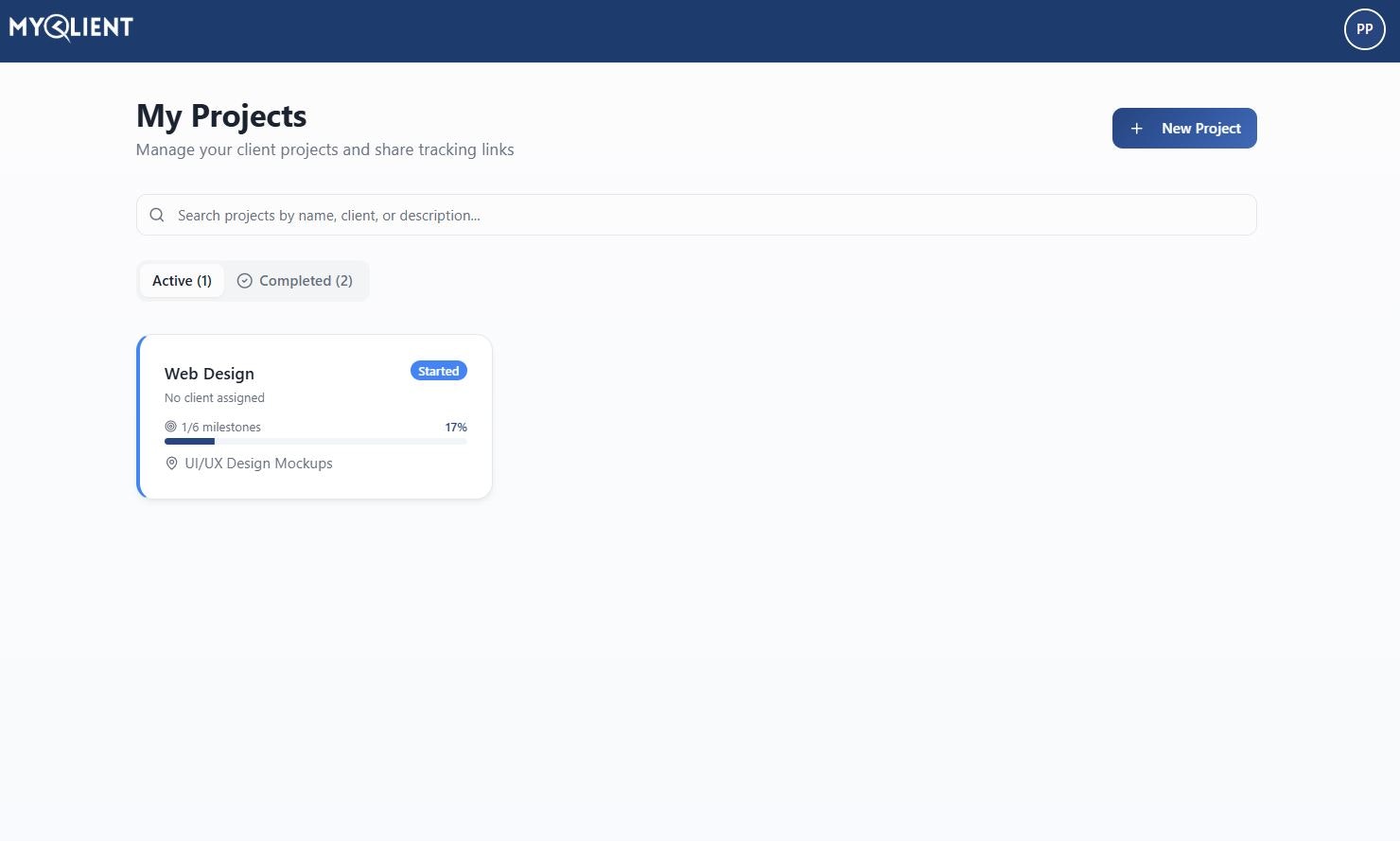Click the Web Design progress bar
Screen dimensions: 1400x841
(x=316, y=441)
